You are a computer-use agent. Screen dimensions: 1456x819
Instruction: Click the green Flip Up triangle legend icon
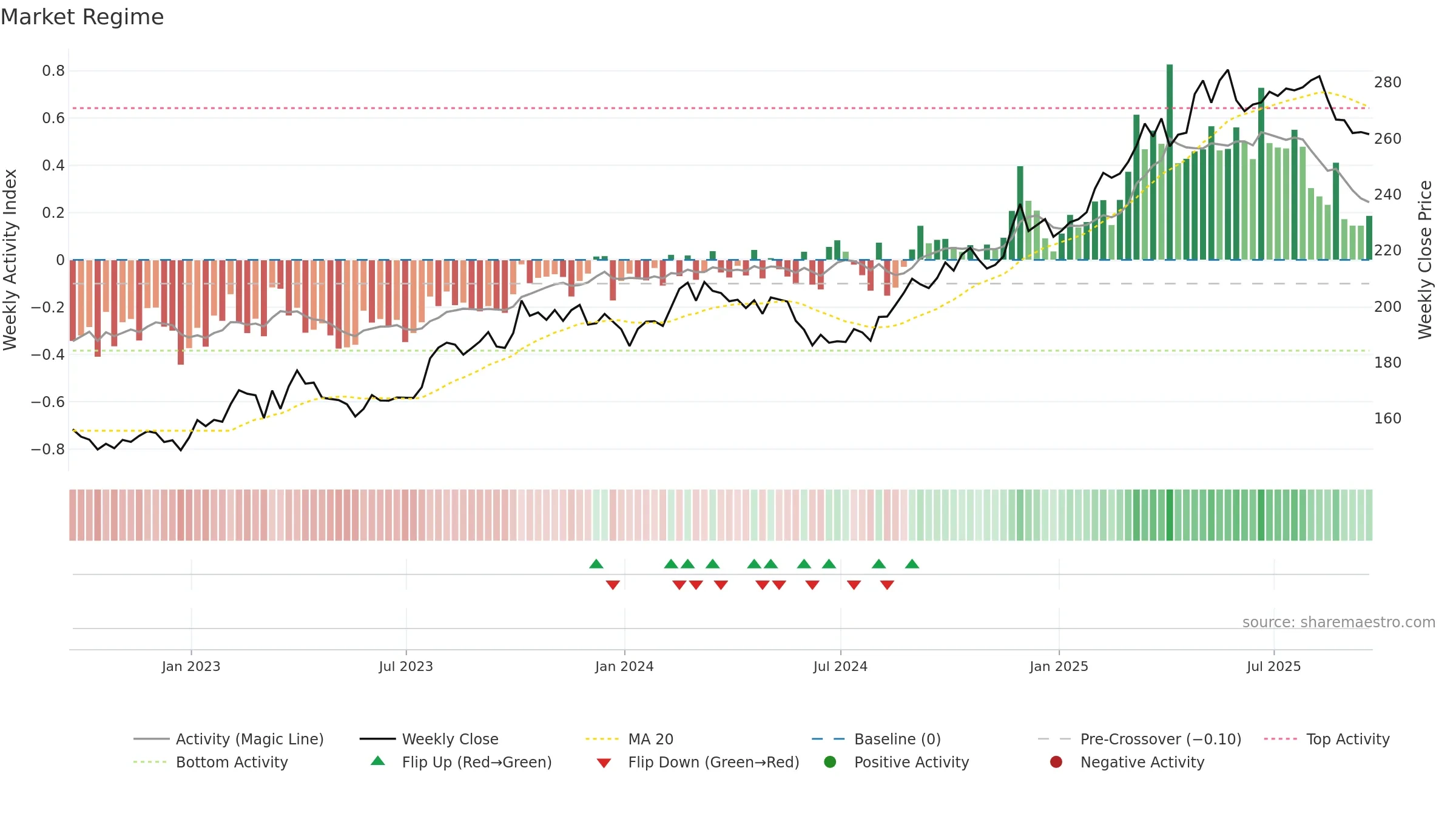click(378, 761)
